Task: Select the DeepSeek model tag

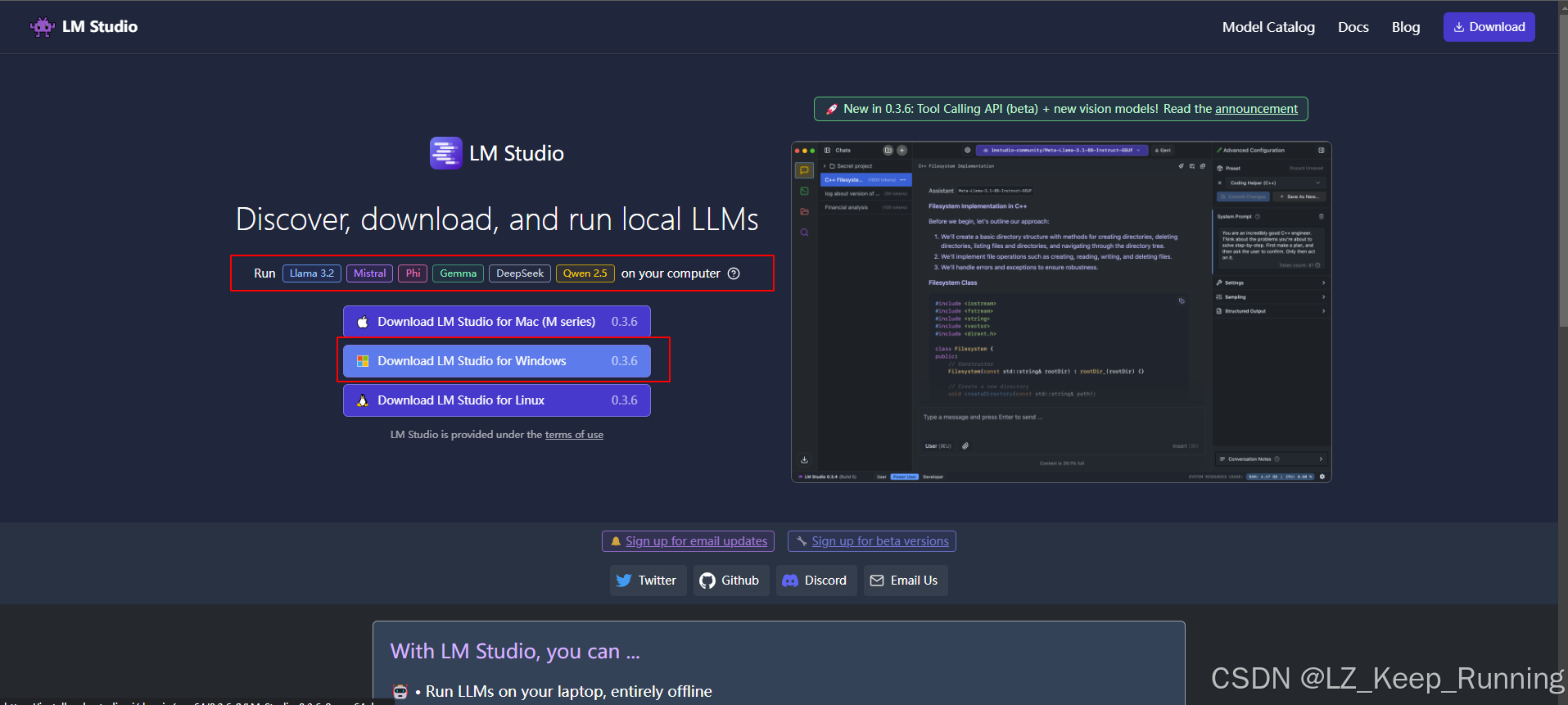Action: click(x=520, y=273)
